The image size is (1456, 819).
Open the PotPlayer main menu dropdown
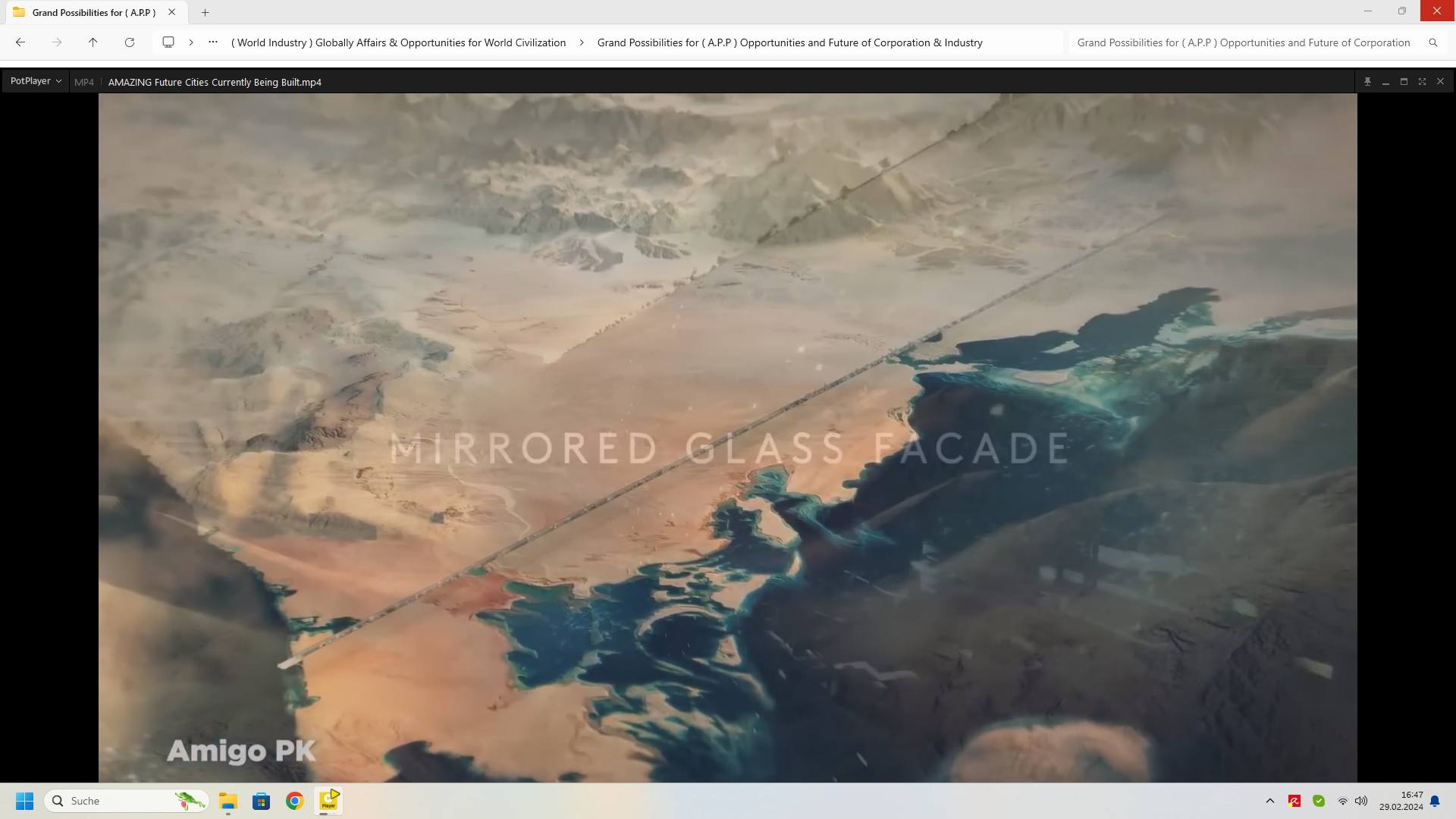pyautogui.click(x=36, y=81)
